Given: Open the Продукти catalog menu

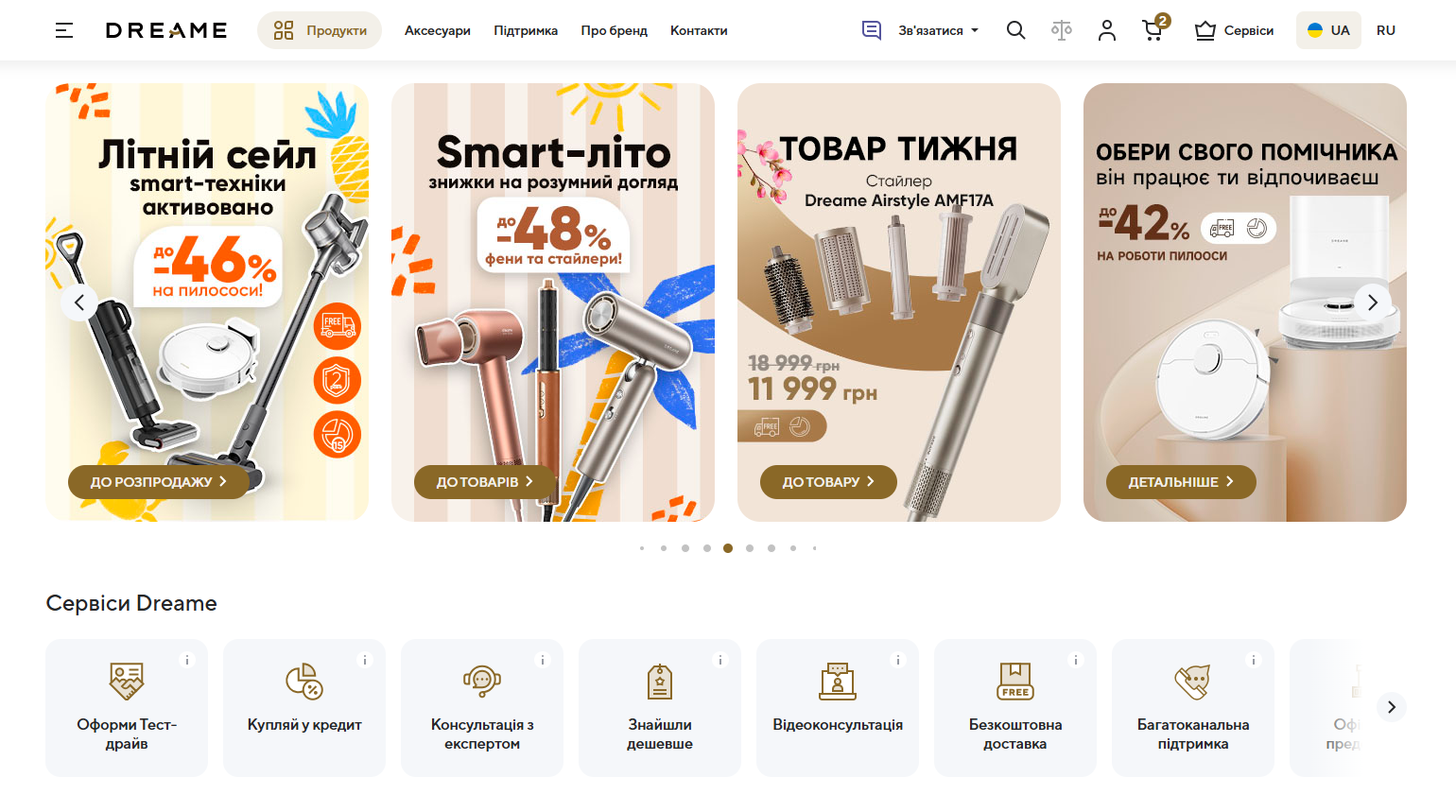Looking at the screenshot, I should [x=320, y=30].
